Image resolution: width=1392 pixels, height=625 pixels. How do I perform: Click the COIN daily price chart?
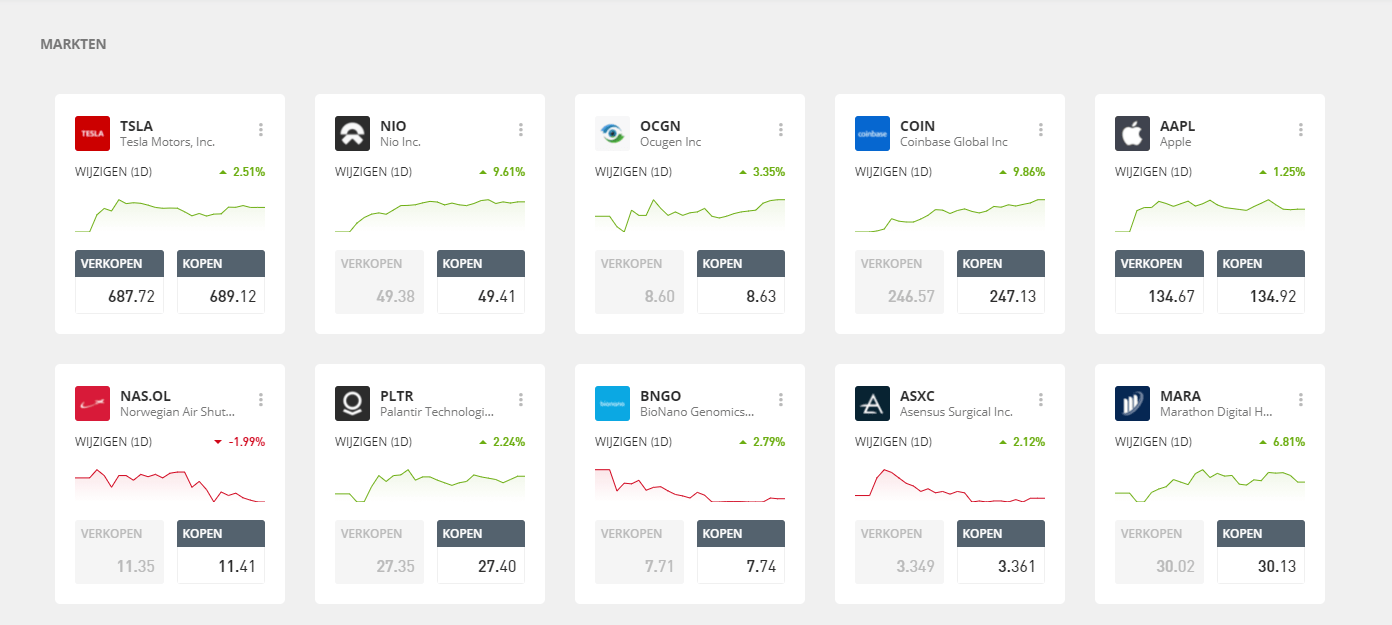tap(950, 215)
